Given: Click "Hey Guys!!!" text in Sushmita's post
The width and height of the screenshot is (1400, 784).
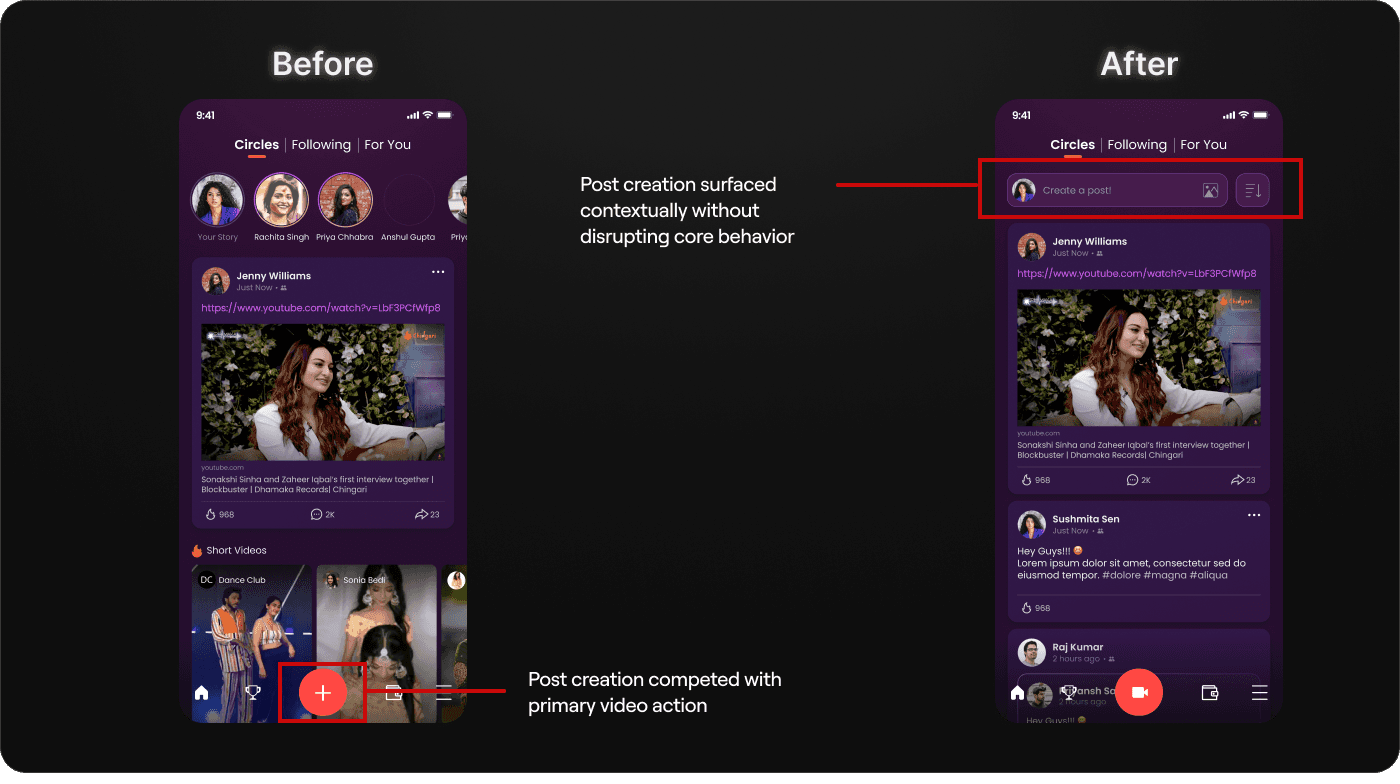Looking at the screenshot, I should (x=1044, y=551).
